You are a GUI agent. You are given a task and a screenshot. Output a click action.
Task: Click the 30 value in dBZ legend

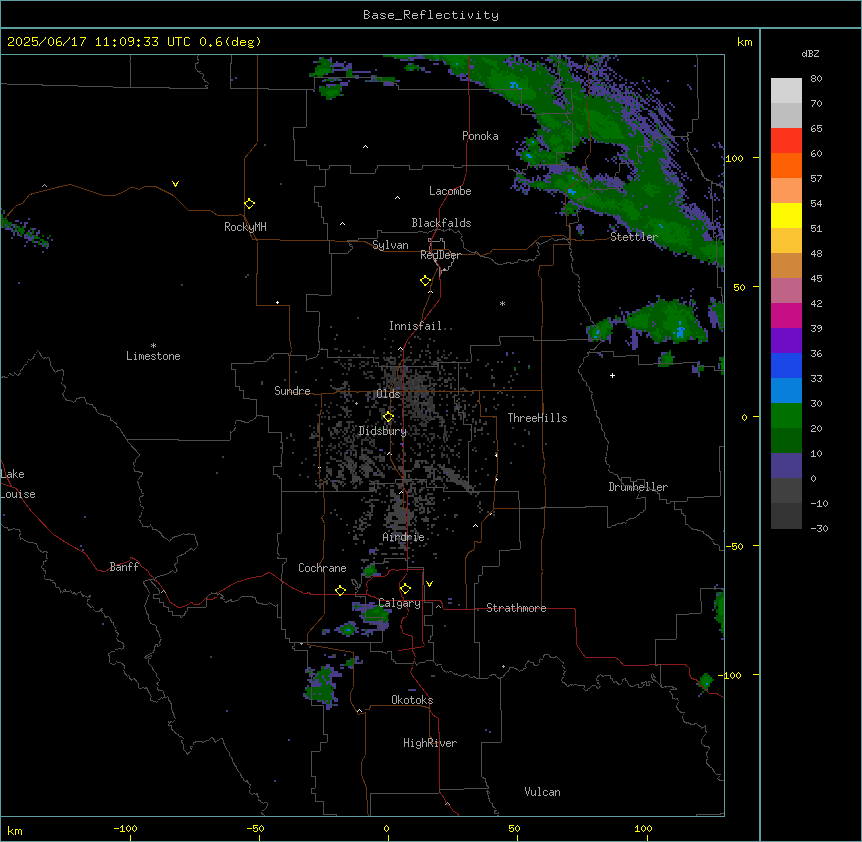pos(816,403)
